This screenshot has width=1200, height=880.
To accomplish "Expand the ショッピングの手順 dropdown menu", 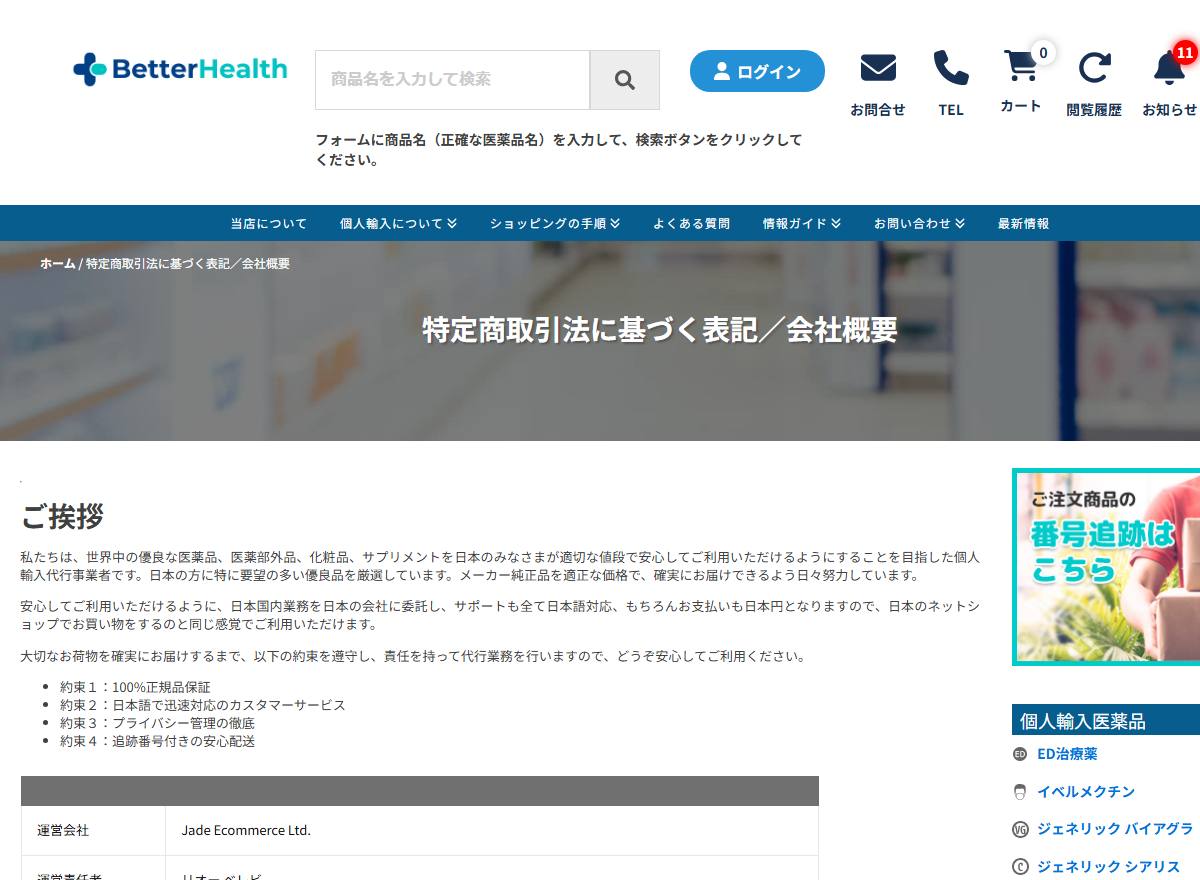I will (555, 223).
